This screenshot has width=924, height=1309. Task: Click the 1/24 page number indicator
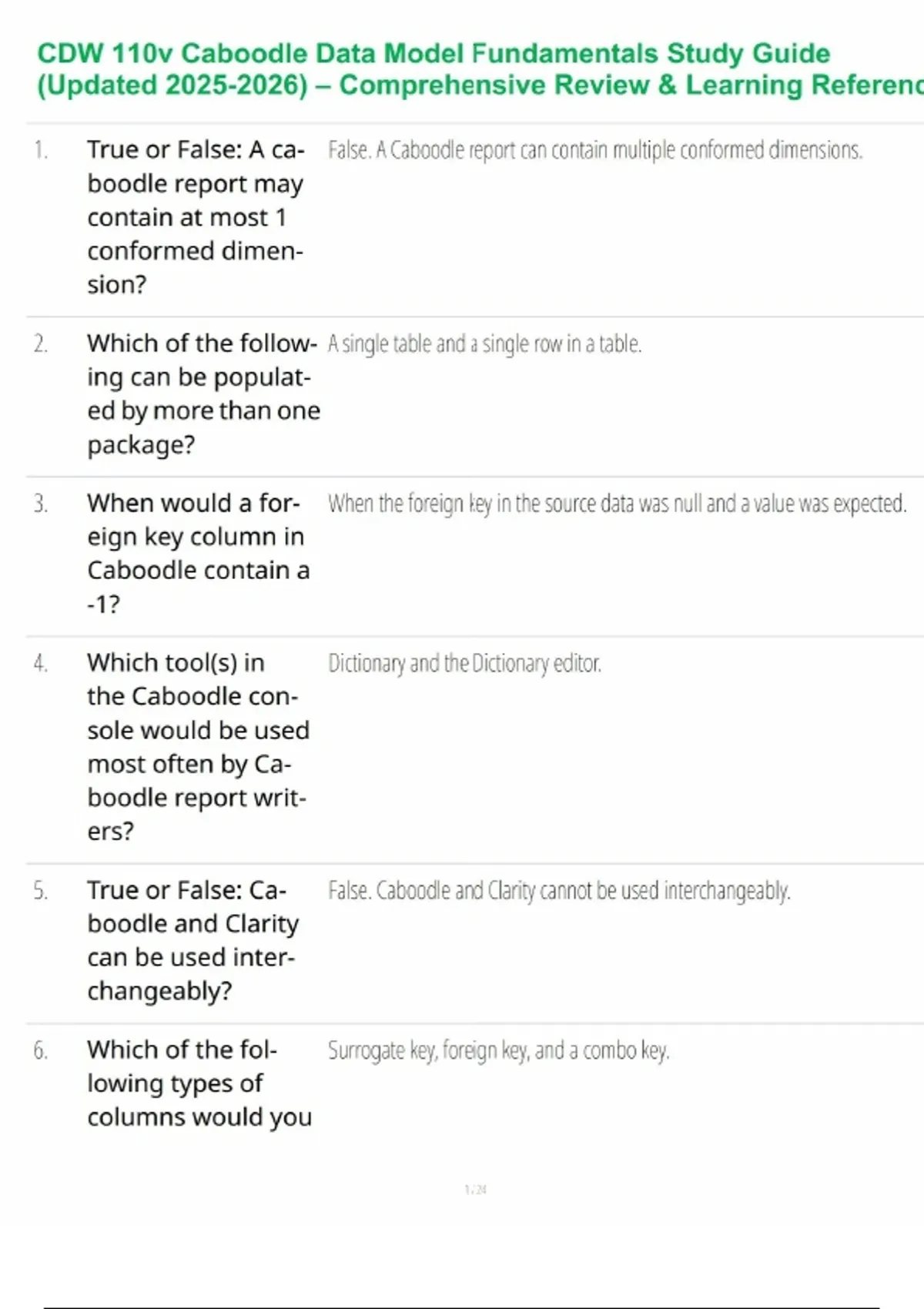[476, 1190]
